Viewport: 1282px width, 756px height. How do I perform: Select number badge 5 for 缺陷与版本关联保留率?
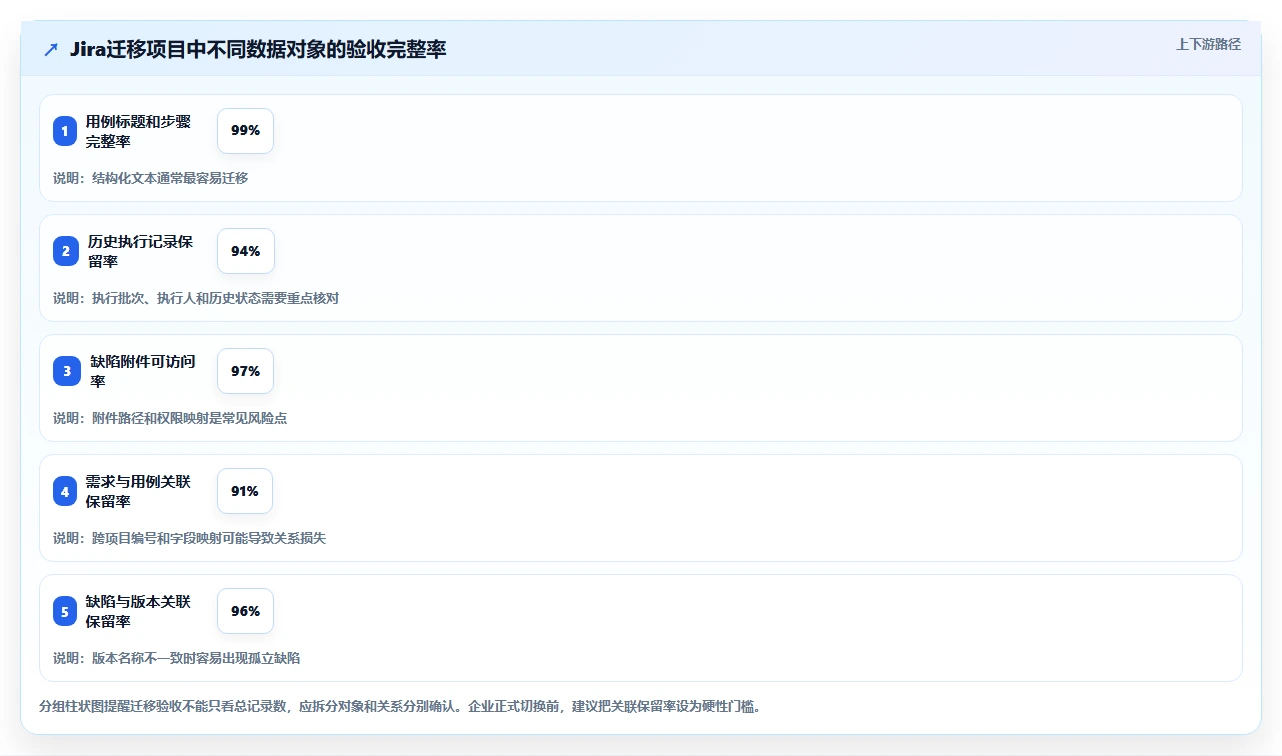pyautogui.click(x=65, y=611)
